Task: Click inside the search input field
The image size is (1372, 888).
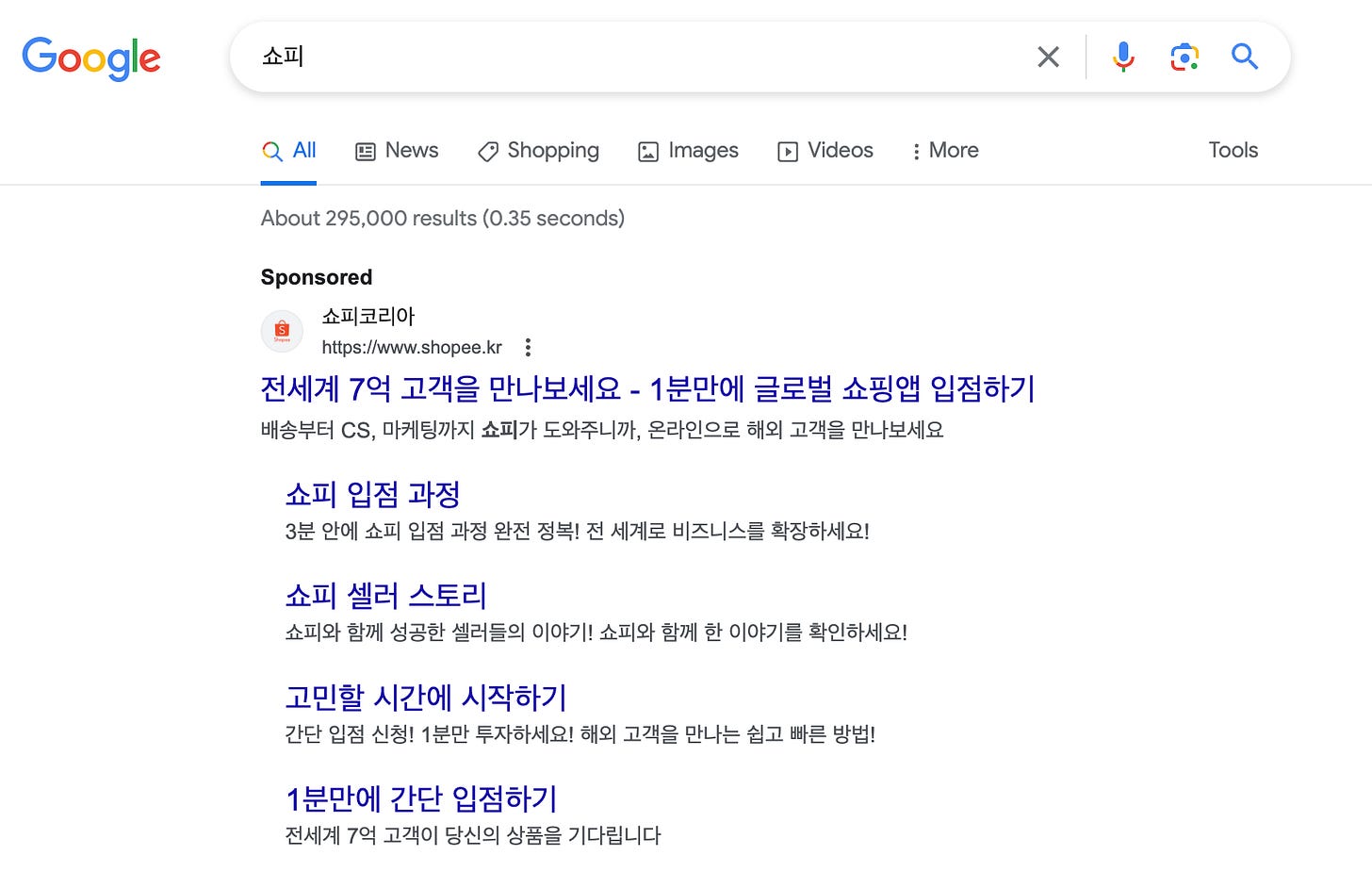Action: tap(565, 57)
